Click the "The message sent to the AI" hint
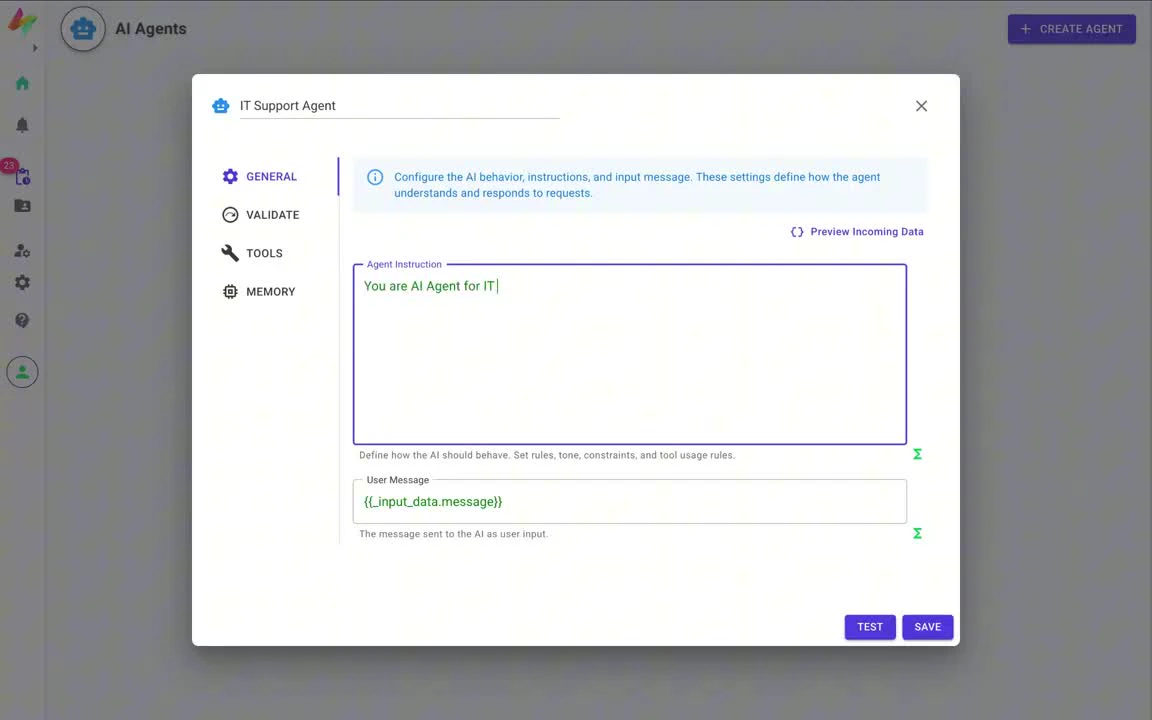This screenshot has width=1152, height=720. pyautogui.click(x=453, y=534)
